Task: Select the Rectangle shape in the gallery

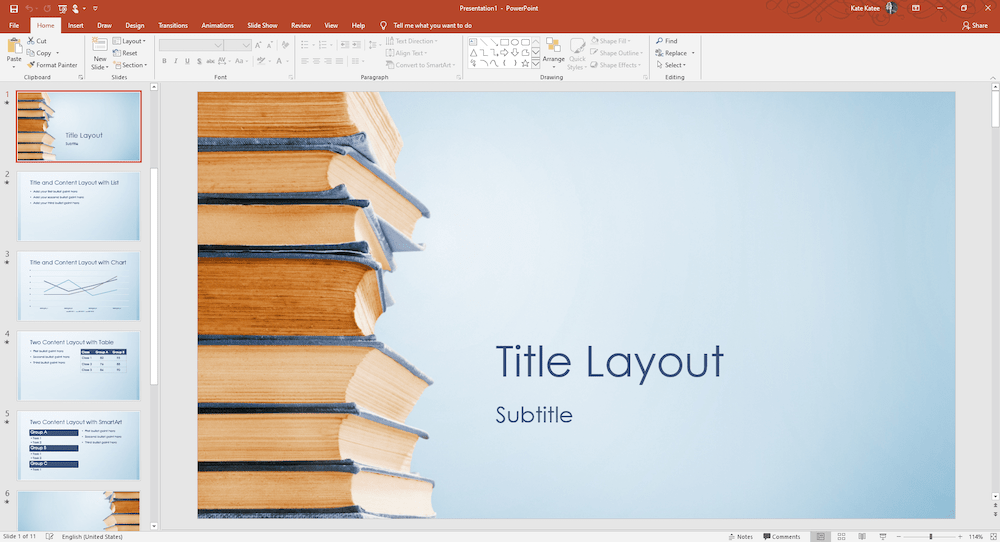Action: [504, 42]
